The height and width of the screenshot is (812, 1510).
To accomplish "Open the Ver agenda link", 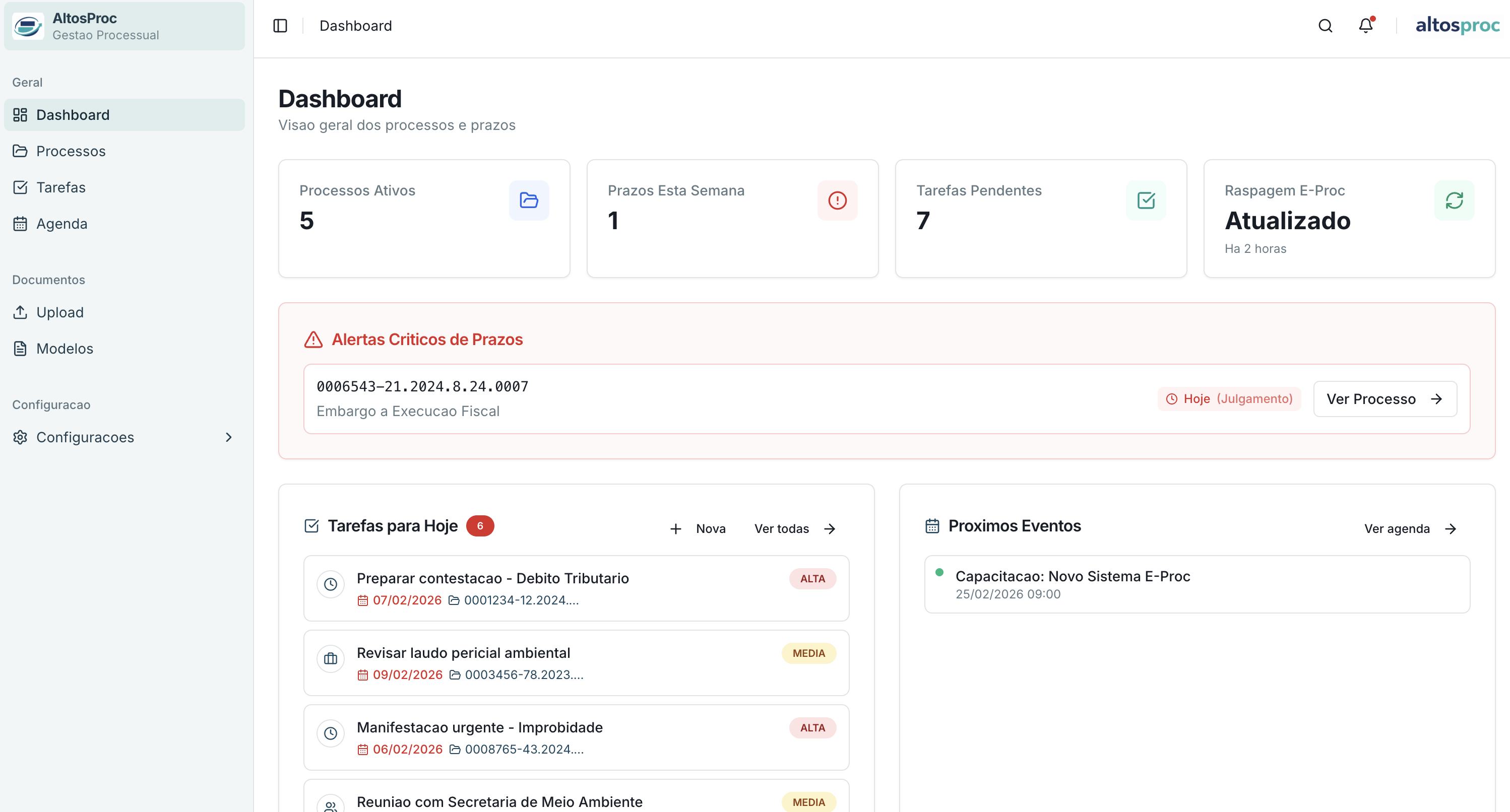I will pyautogui.click(x=1410, y=528).
